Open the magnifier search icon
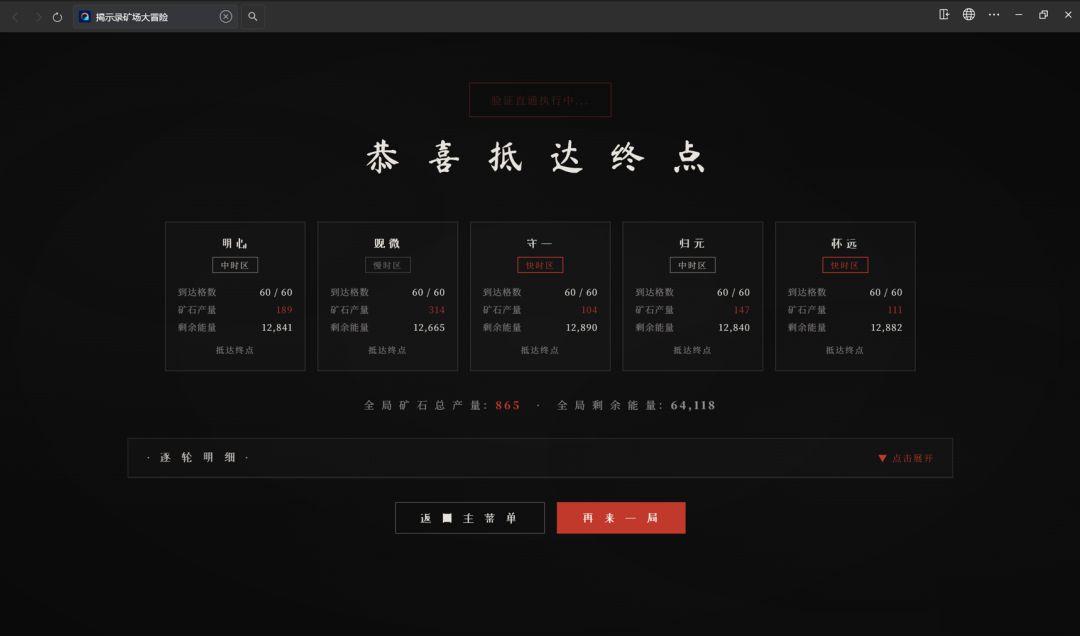The width and height of the screenshot is (1080, 636). coord(253,17)
